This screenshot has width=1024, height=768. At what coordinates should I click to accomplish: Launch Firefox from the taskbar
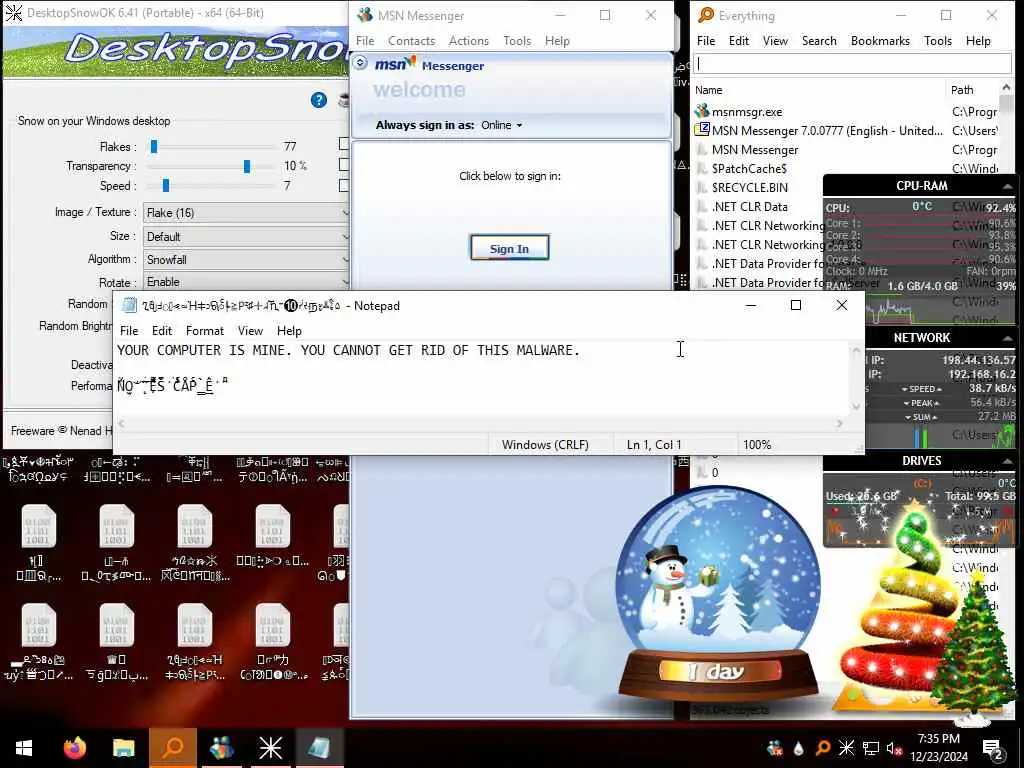[74, 748]
